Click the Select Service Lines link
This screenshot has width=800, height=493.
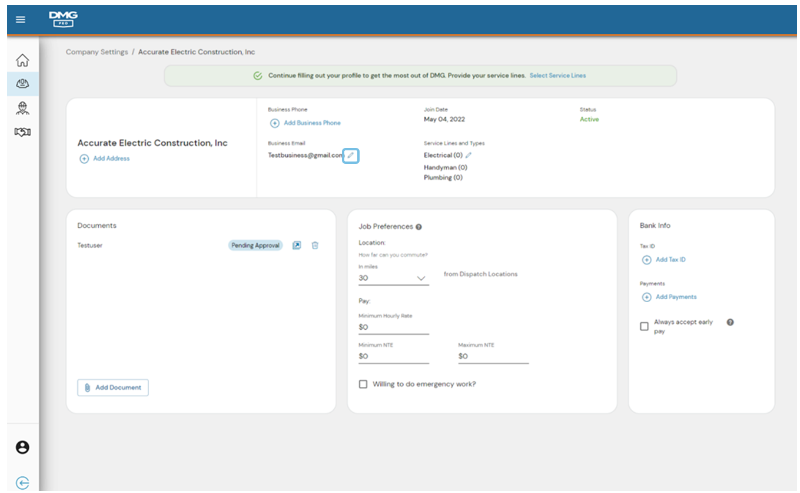pos(558,76)
